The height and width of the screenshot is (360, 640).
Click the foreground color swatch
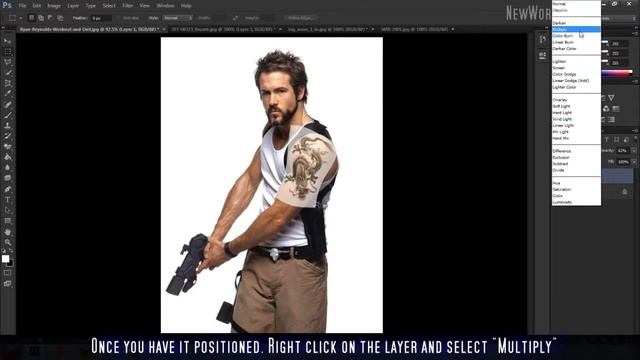click(x=5, y=259)
